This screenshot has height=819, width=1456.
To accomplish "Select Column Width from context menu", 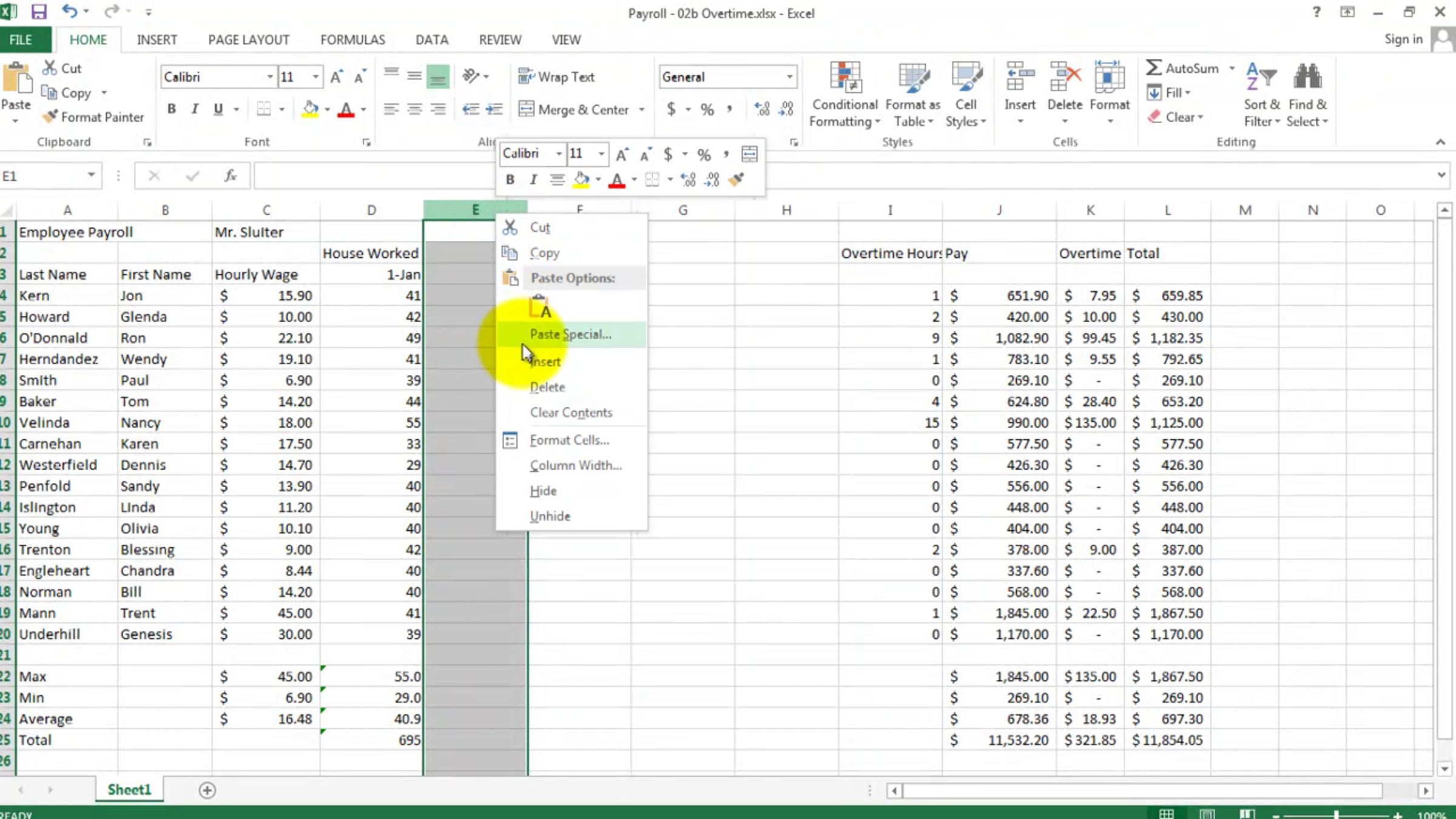I will [x=571, y=465].
